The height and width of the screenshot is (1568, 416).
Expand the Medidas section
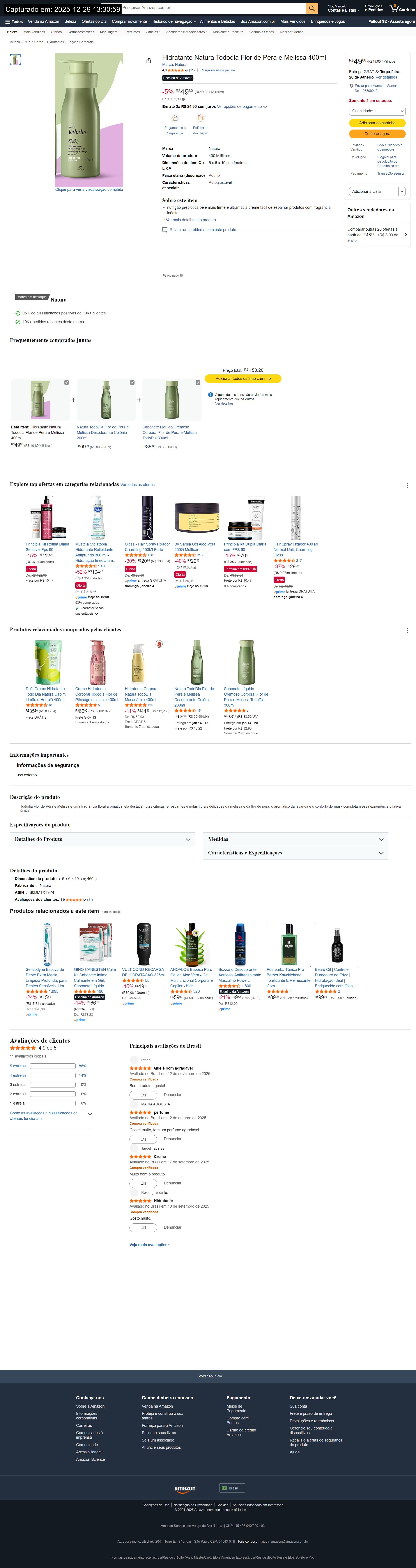tap(295, 839)
